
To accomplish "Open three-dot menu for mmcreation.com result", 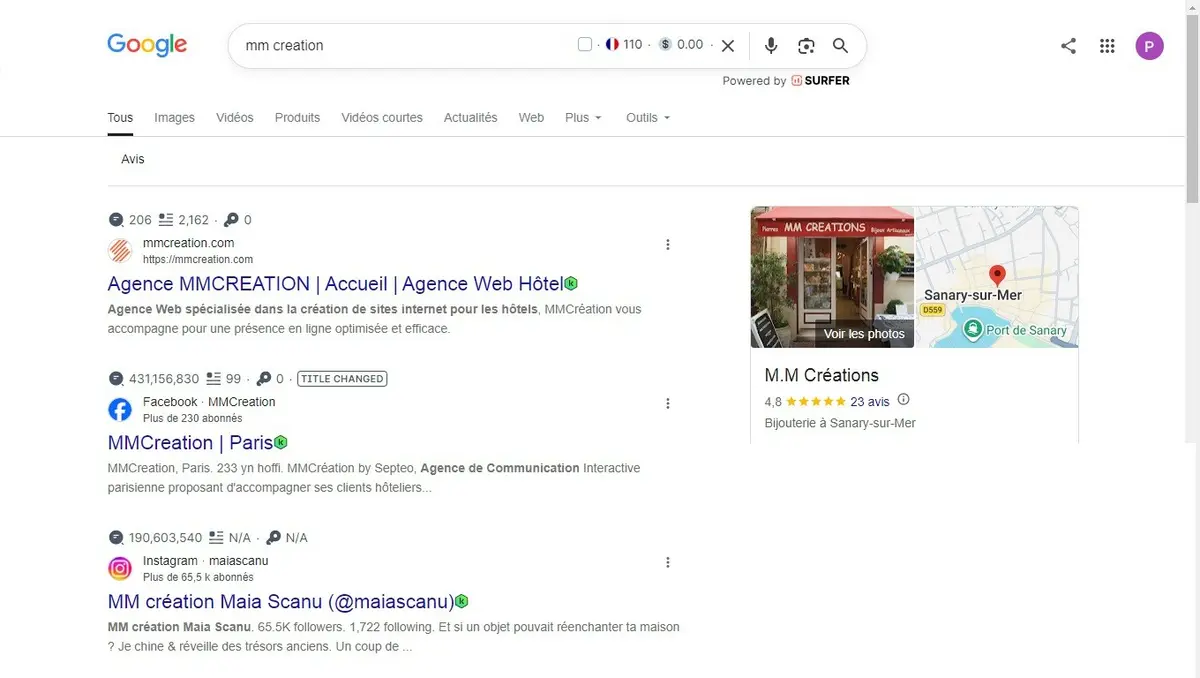I will 668,245.
